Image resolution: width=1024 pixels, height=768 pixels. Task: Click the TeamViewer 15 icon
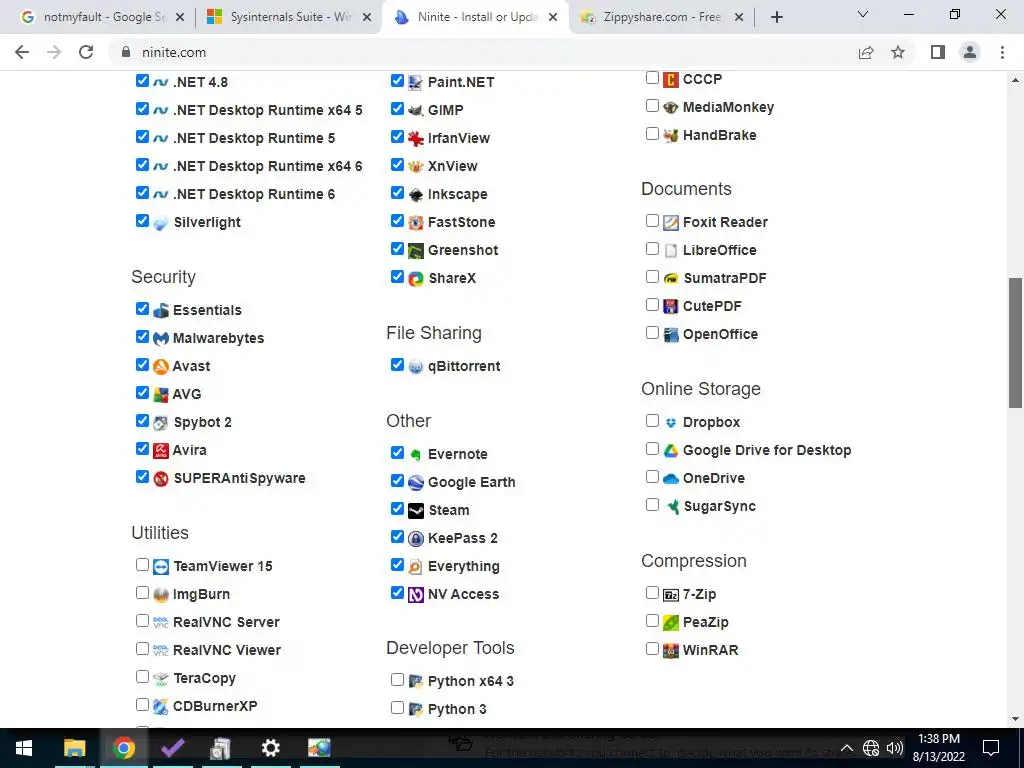161,566
